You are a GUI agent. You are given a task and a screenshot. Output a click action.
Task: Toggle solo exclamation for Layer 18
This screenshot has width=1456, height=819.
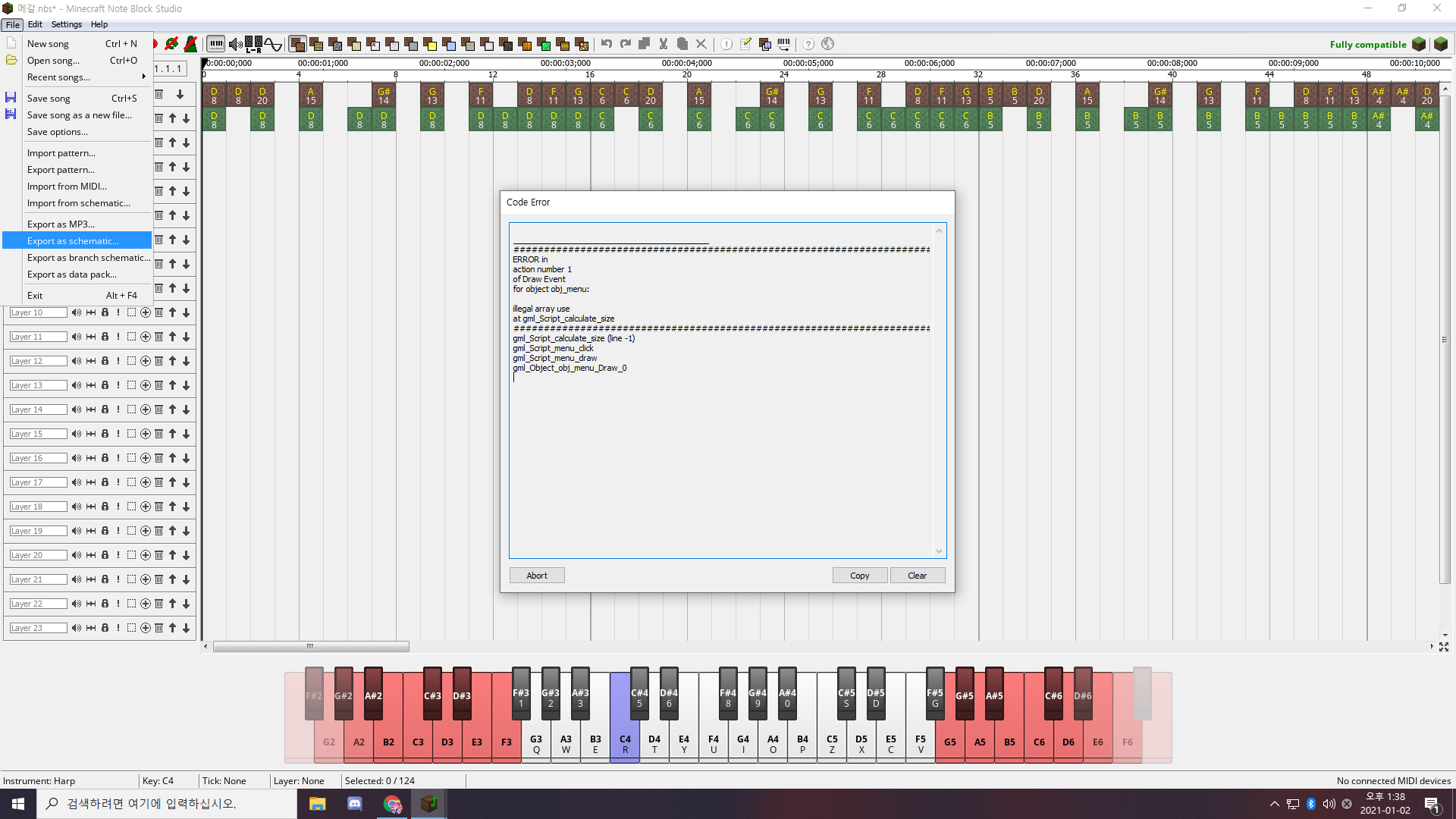pos(118,507)
